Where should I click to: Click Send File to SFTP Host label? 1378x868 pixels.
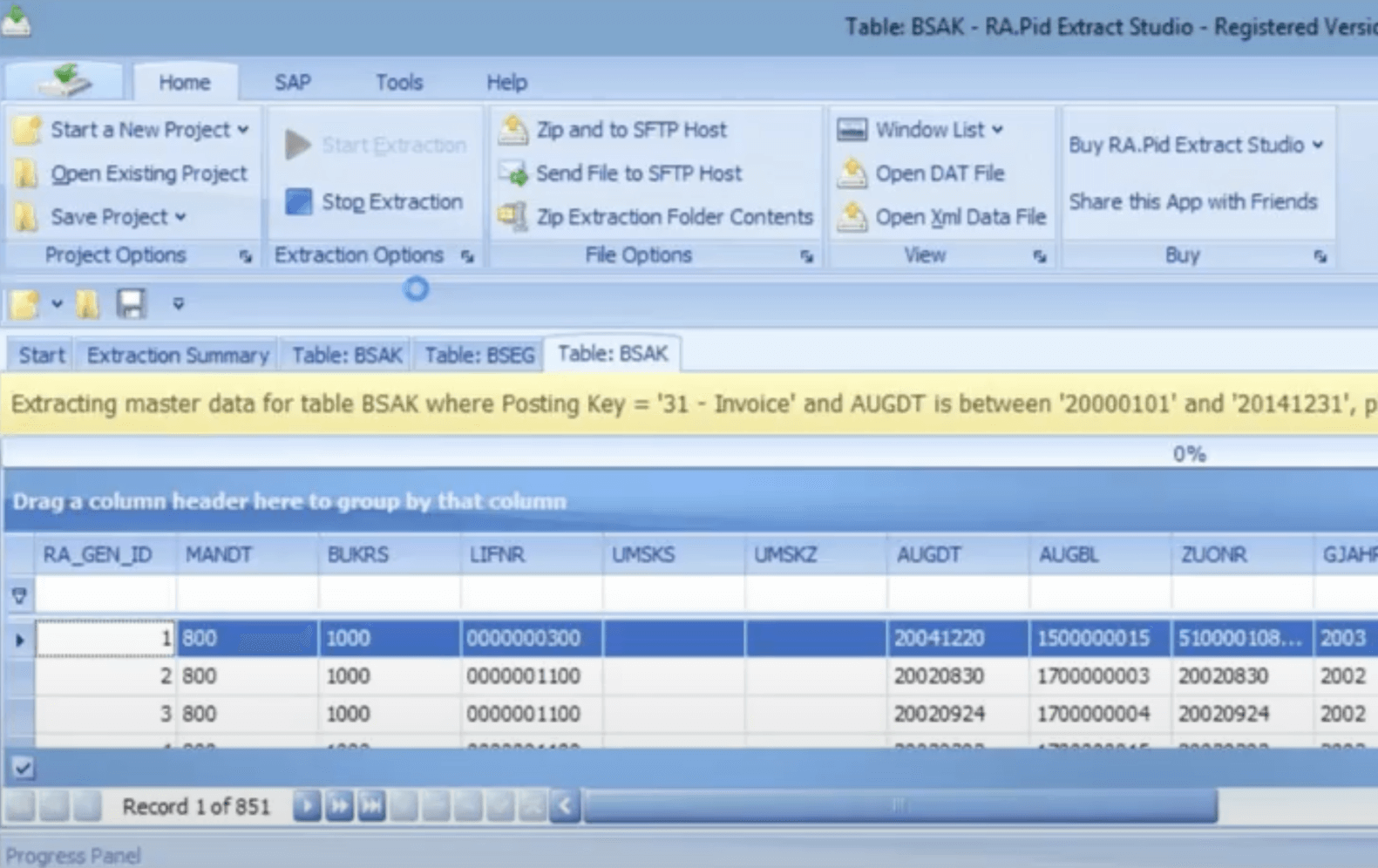click(639, 173)
